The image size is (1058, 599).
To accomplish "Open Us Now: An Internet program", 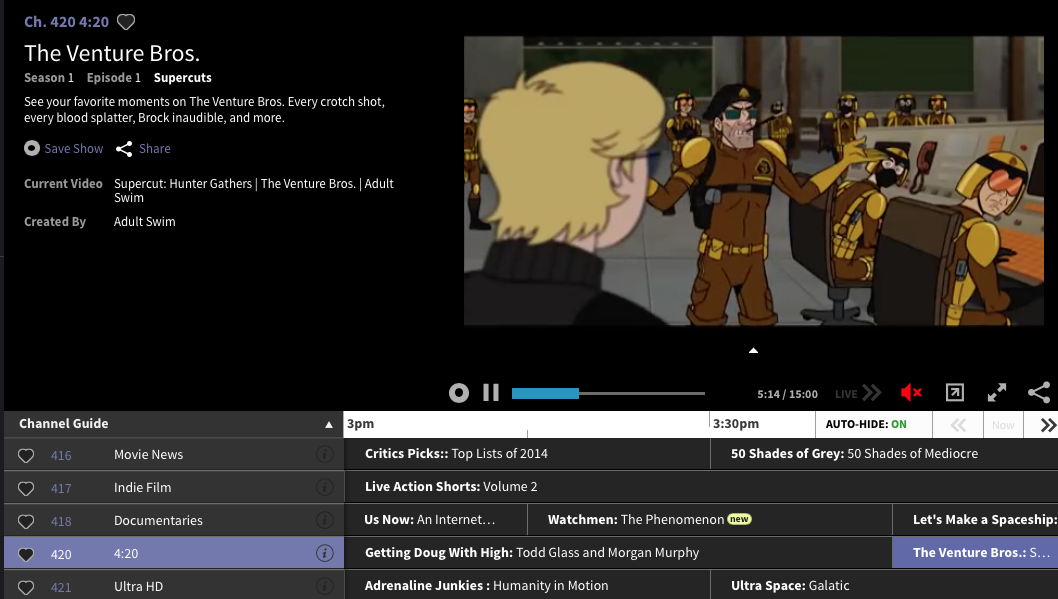I will [436, 520].
